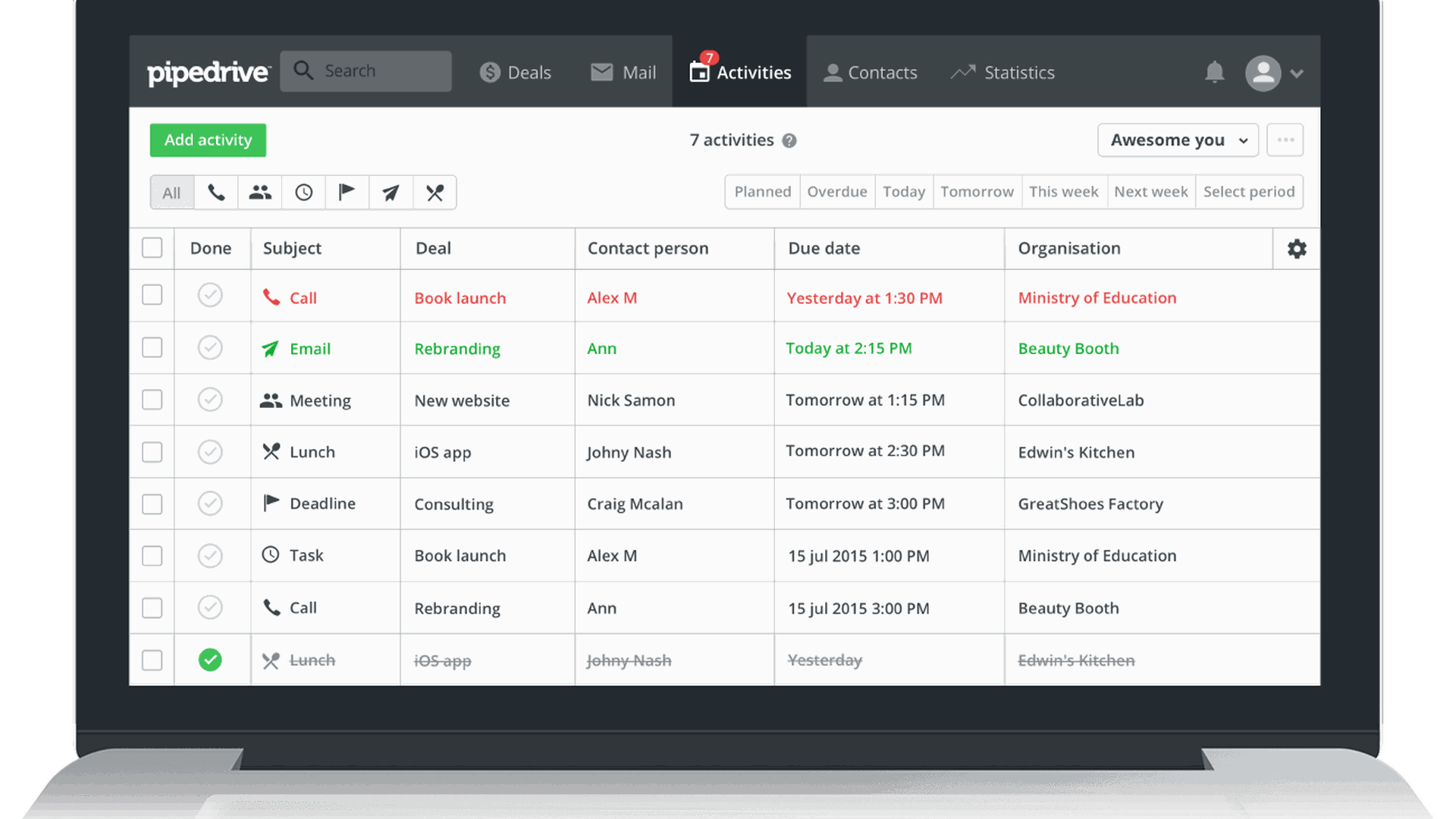Click the clock icon in the Task row

271,554
